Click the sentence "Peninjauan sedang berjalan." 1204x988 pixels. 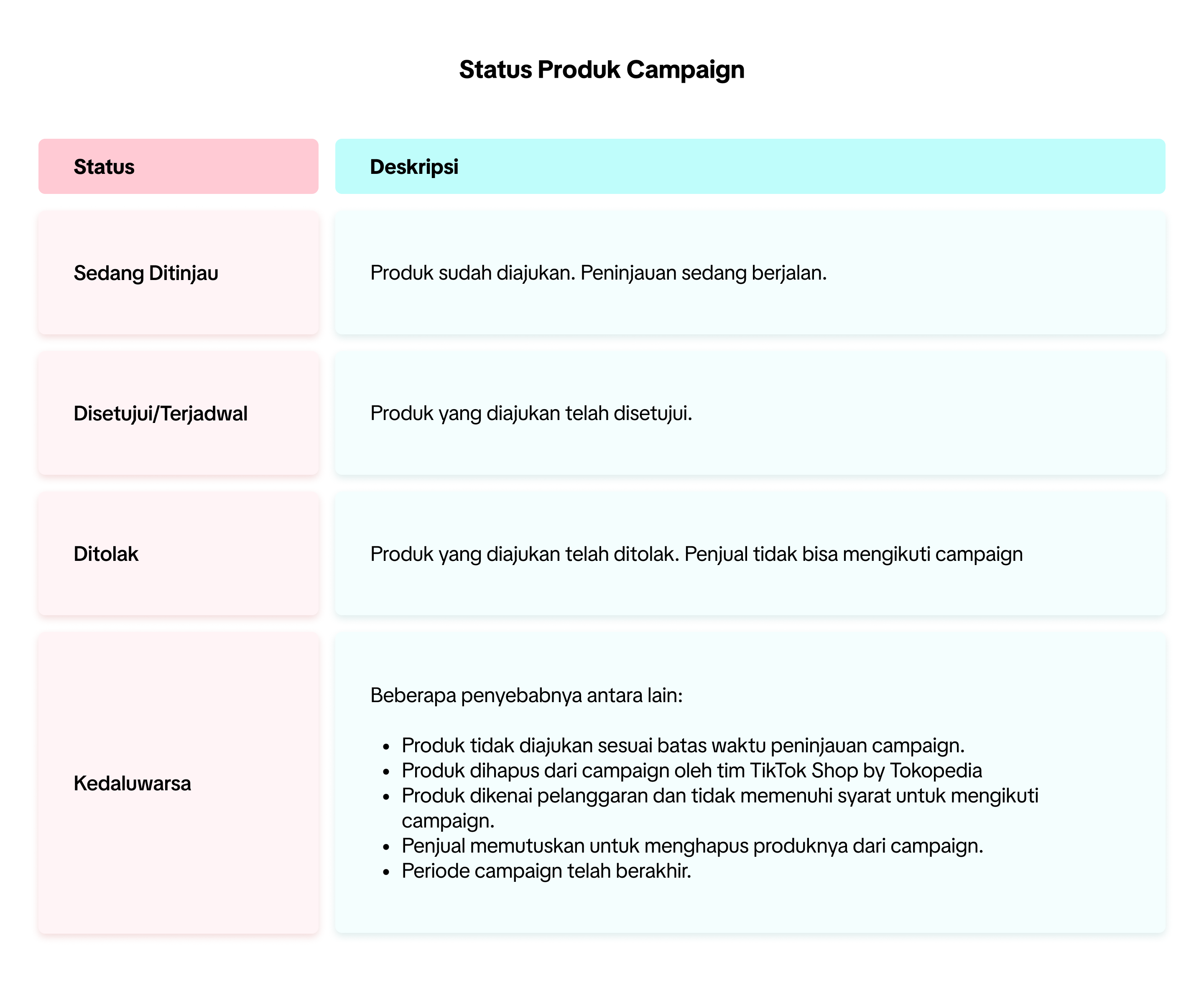tap(703, 273)
